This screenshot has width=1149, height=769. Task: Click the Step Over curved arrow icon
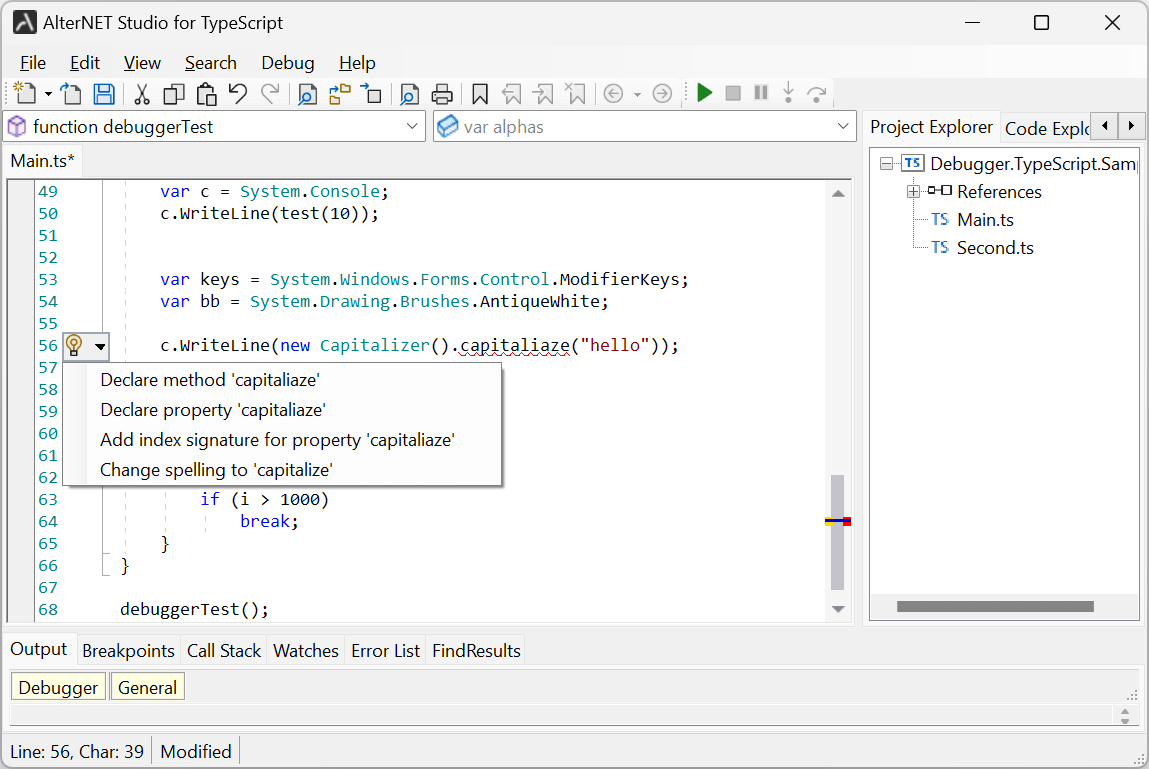tap(816, 94)
